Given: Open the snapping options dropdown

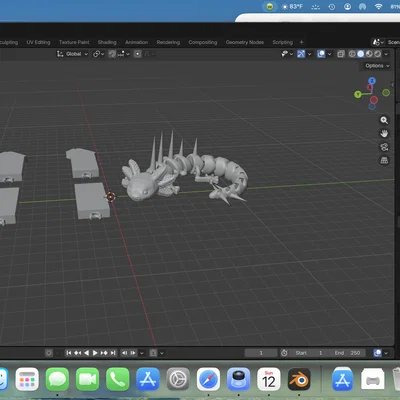Looking at the screenshot, I should point(124,54).
